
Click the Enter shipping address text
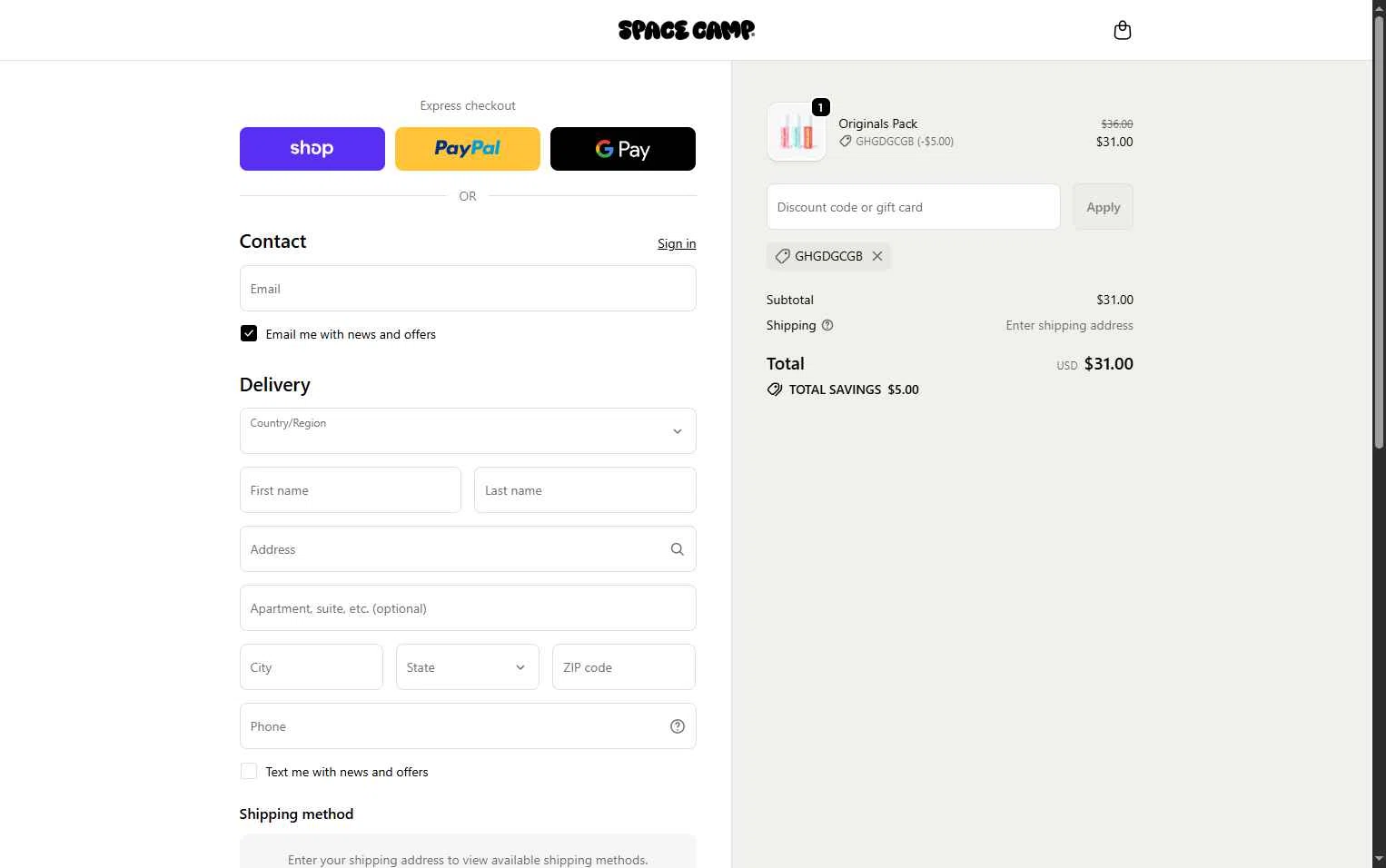[x=1070, y=325]
